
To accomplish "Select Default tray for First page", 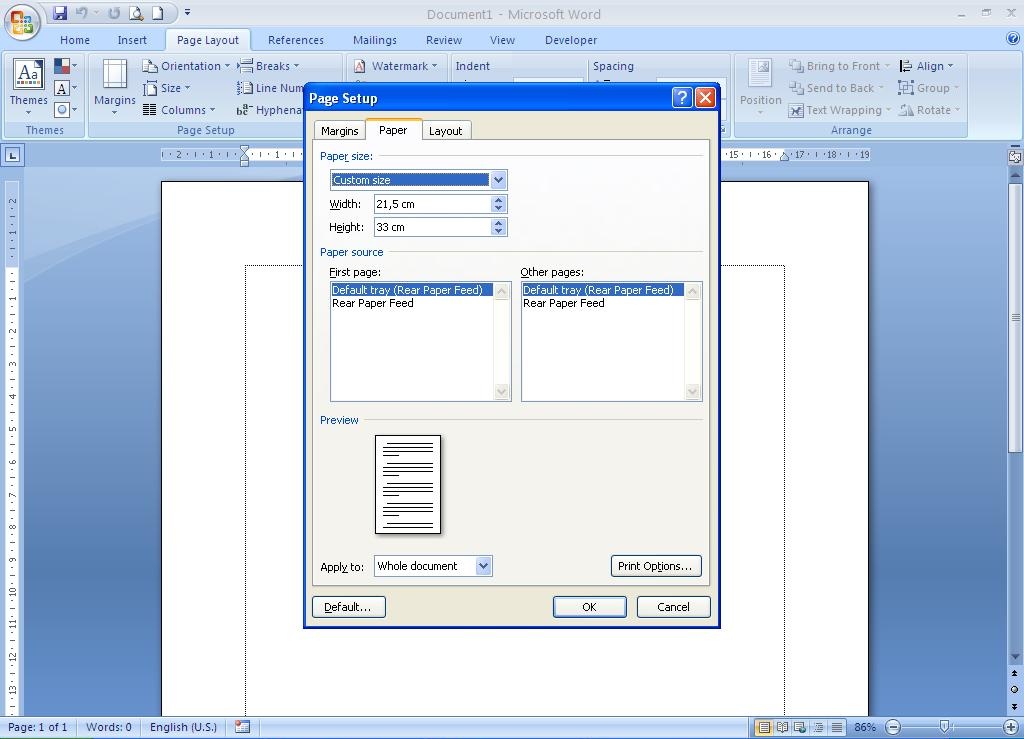I will point(407,289).
